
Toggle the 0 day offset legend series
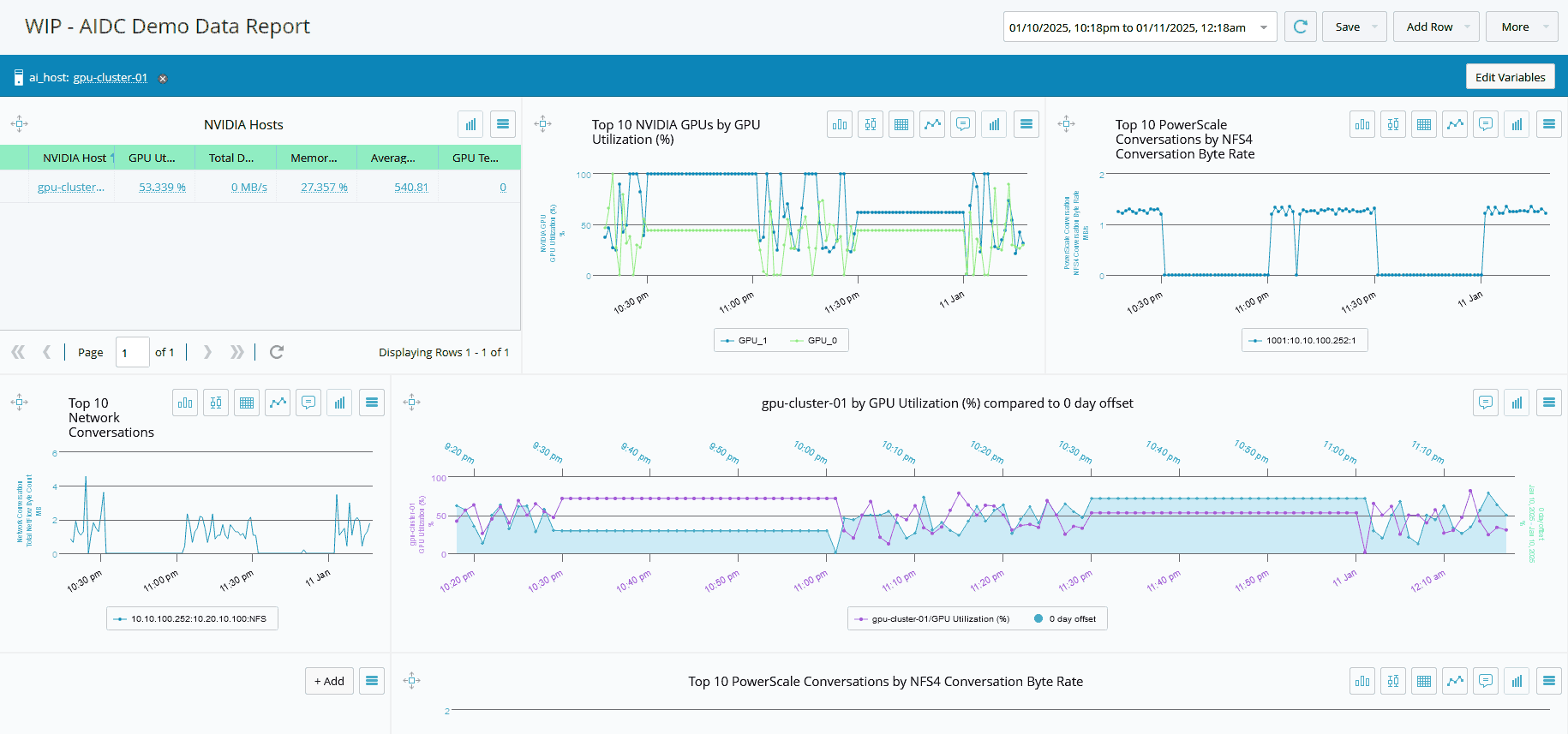[1065, 619]
